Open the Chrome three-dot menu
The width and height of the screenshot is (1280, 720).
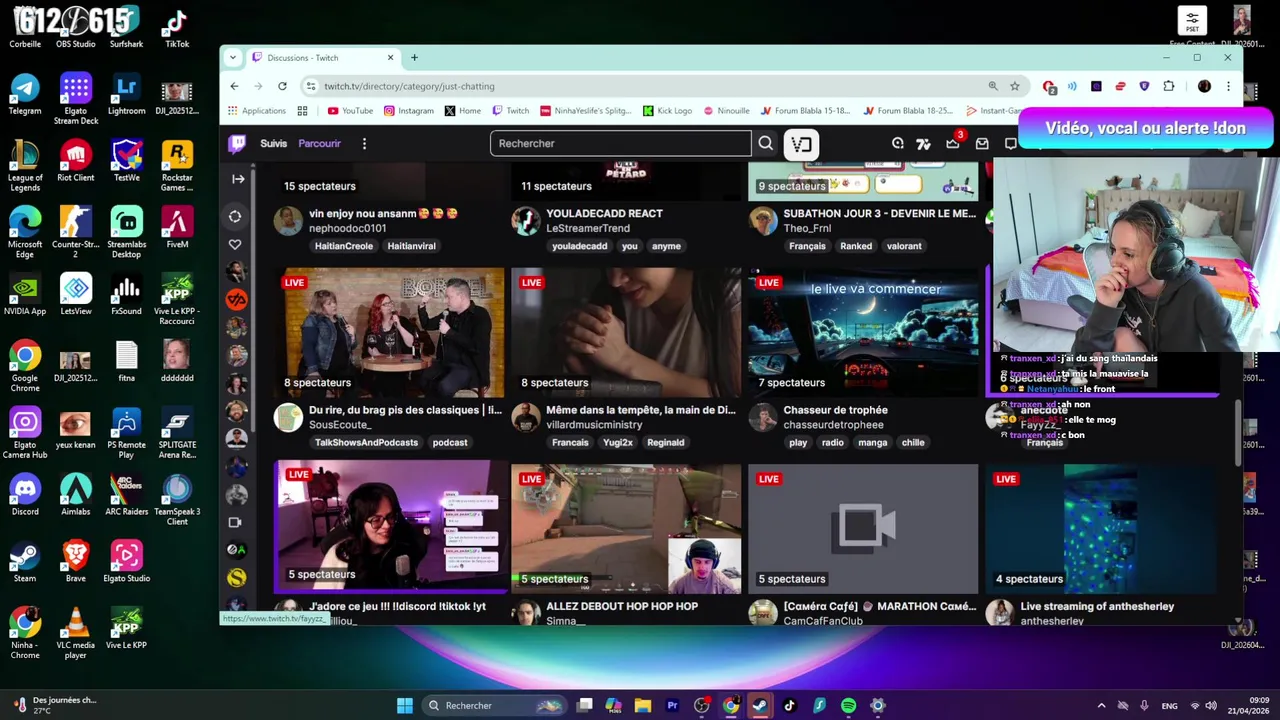tap(1228, 86)
